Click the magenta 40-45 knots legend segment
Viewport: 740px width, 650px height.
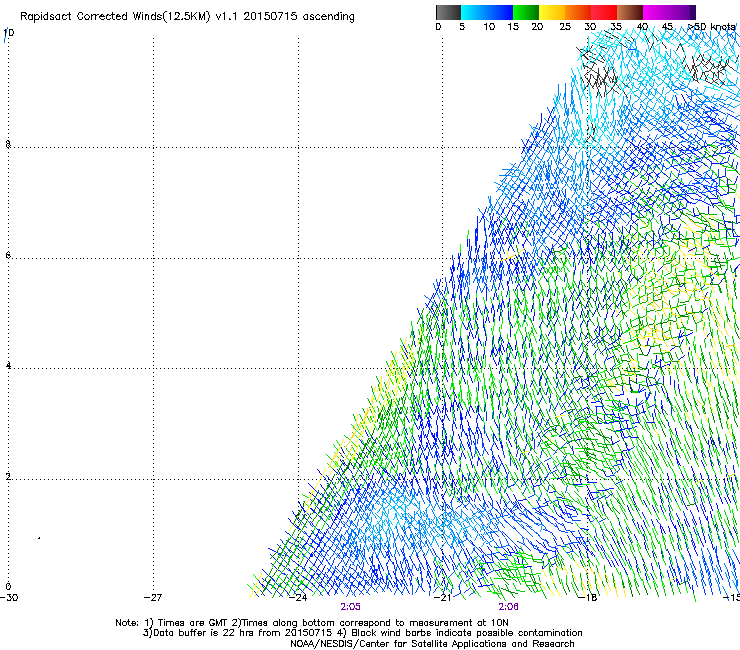point(656,12)
